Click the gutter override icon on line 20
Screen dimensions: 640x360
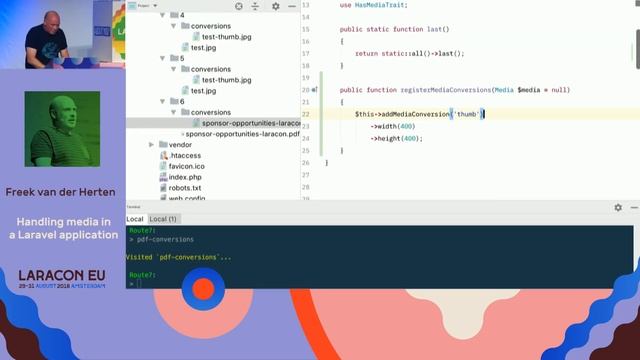click(314, 90)
